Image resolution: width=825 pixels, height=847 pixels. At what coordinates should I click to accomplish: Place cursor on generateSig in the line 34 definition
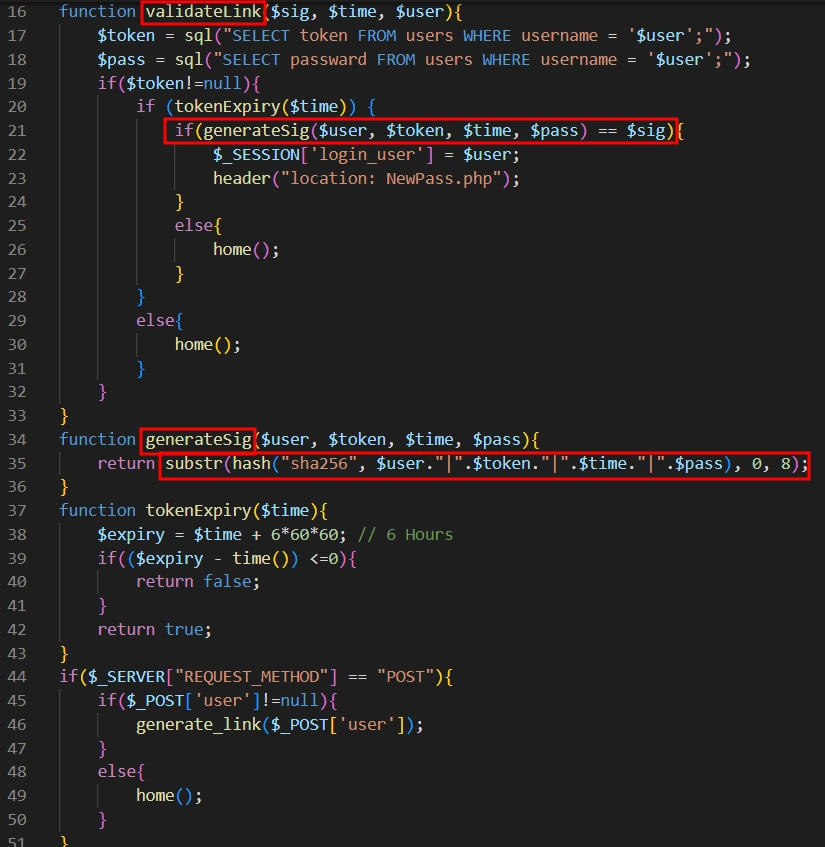(199, 439)
